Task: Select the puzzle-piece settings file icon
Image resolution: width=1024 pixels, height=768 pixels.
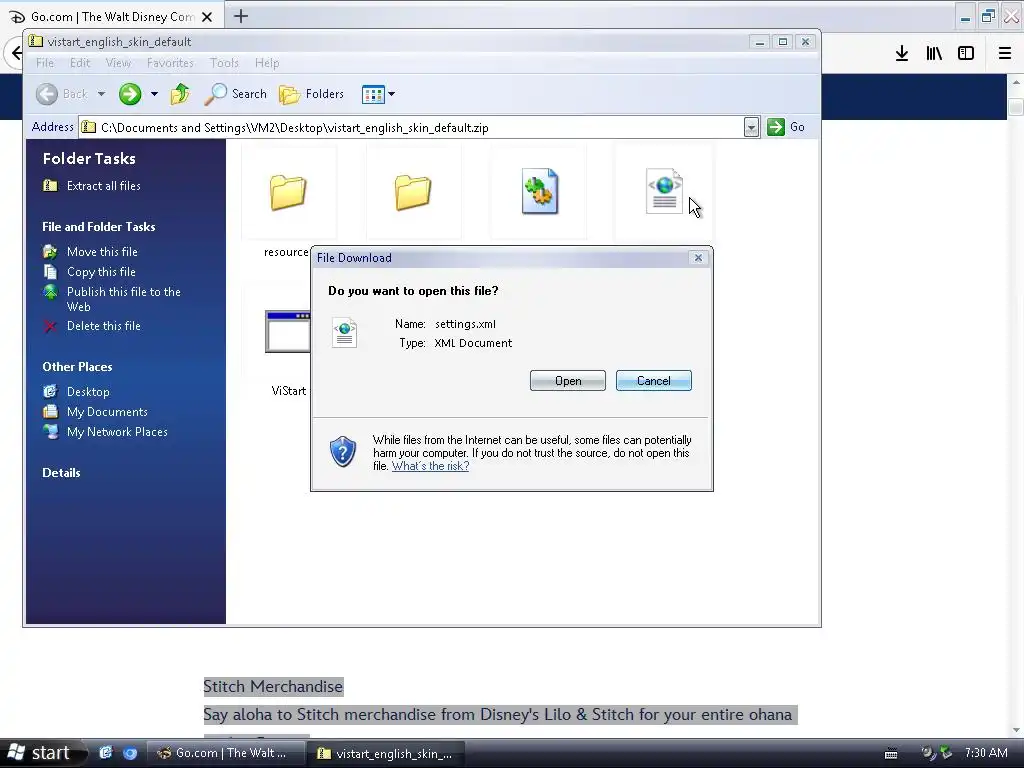Action: [539, 191]
